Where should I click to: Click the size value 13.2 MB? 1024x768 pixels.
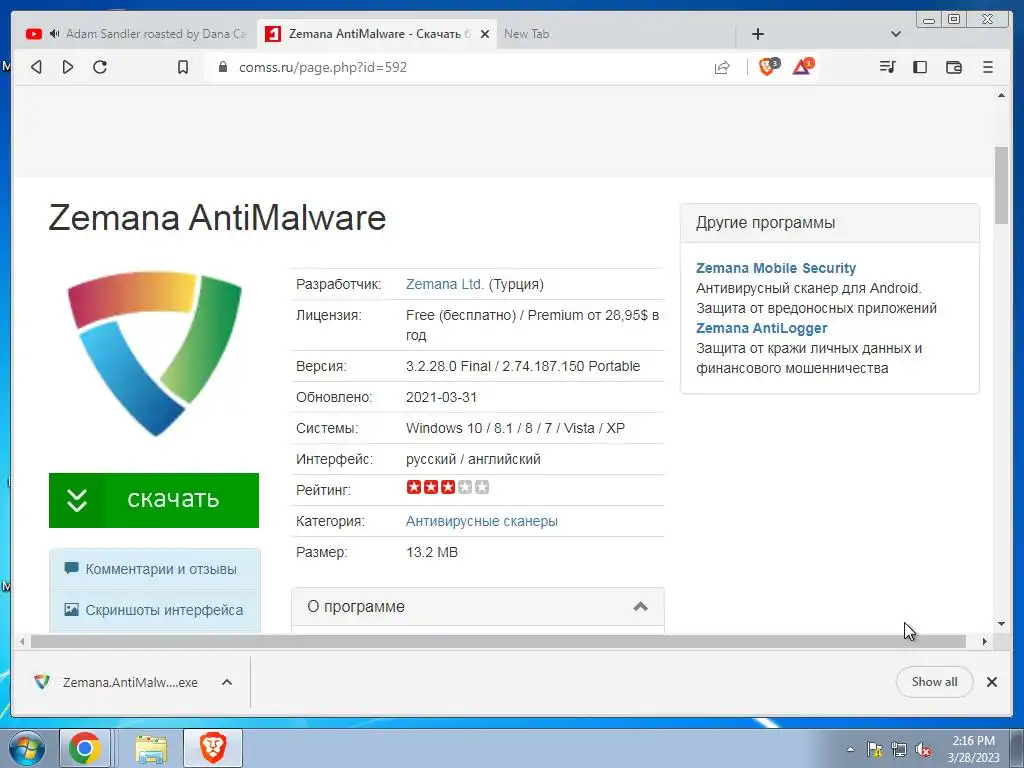click(432, 552)
